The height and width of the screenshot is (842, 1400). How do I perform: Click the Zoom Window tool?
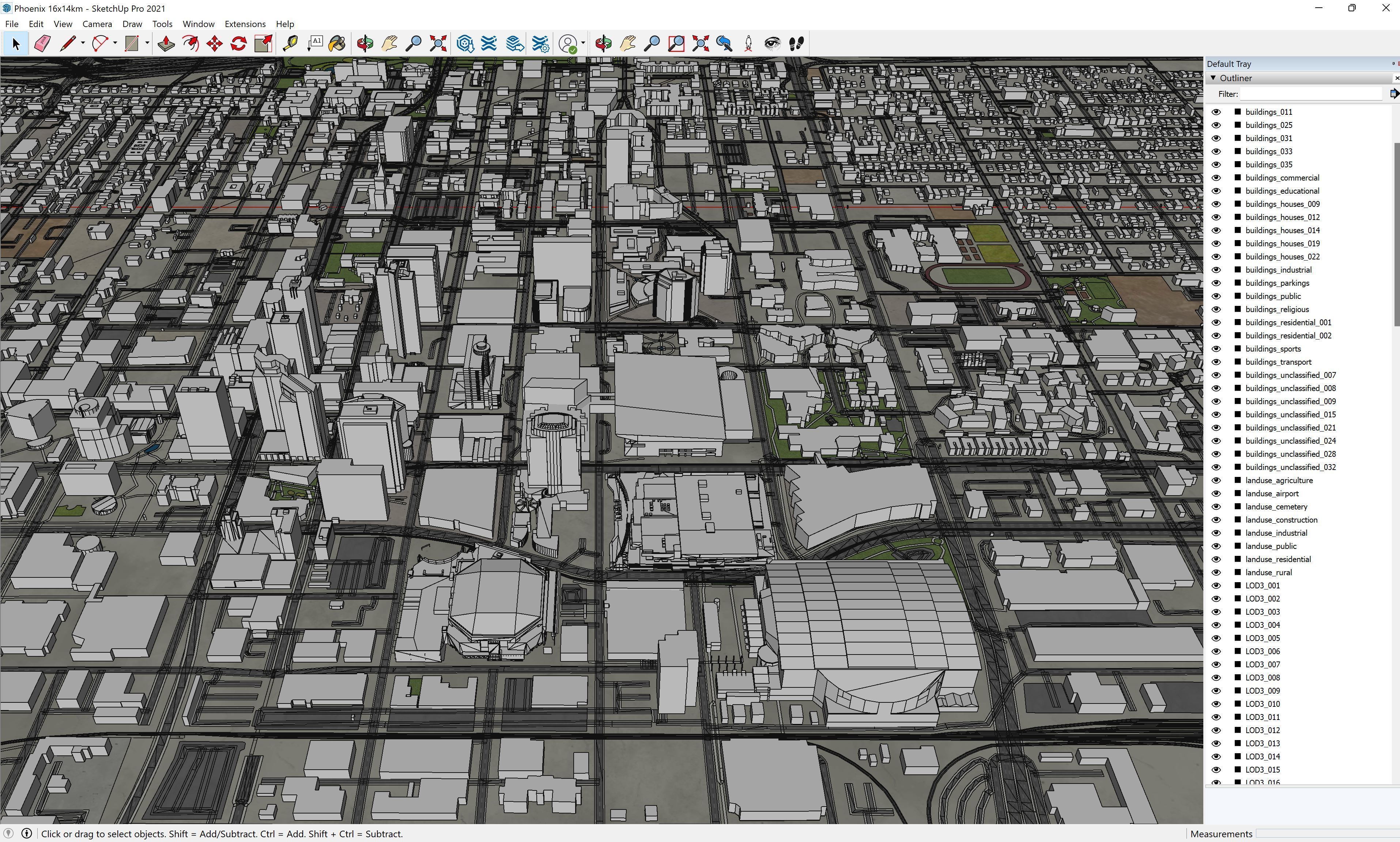click(x=676, y=44)
